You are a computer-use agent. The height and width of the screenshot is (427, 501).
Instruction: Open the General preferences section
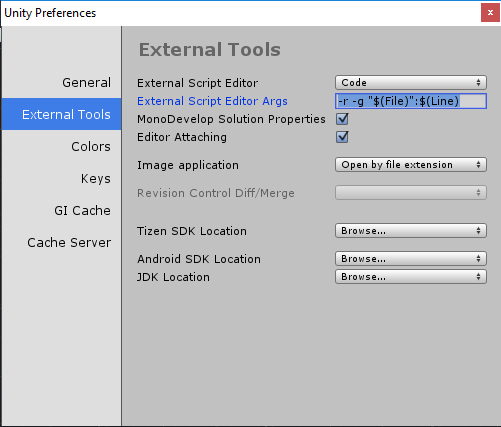[x=62, y=82]
